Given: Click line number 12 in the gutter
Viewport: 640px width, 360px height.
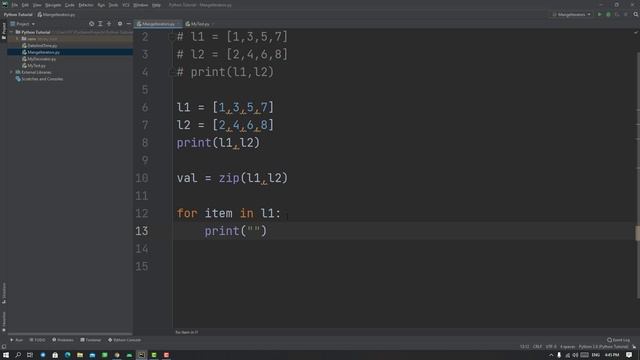Looking at the screenshot, I should (x=142, y=213).
